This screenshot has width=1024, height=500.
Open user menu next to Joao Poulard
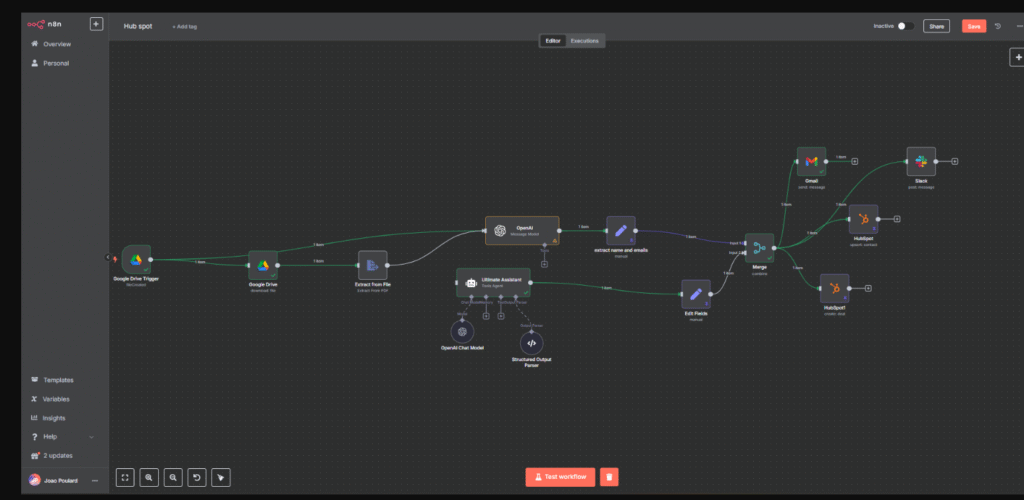pos(95,480)
